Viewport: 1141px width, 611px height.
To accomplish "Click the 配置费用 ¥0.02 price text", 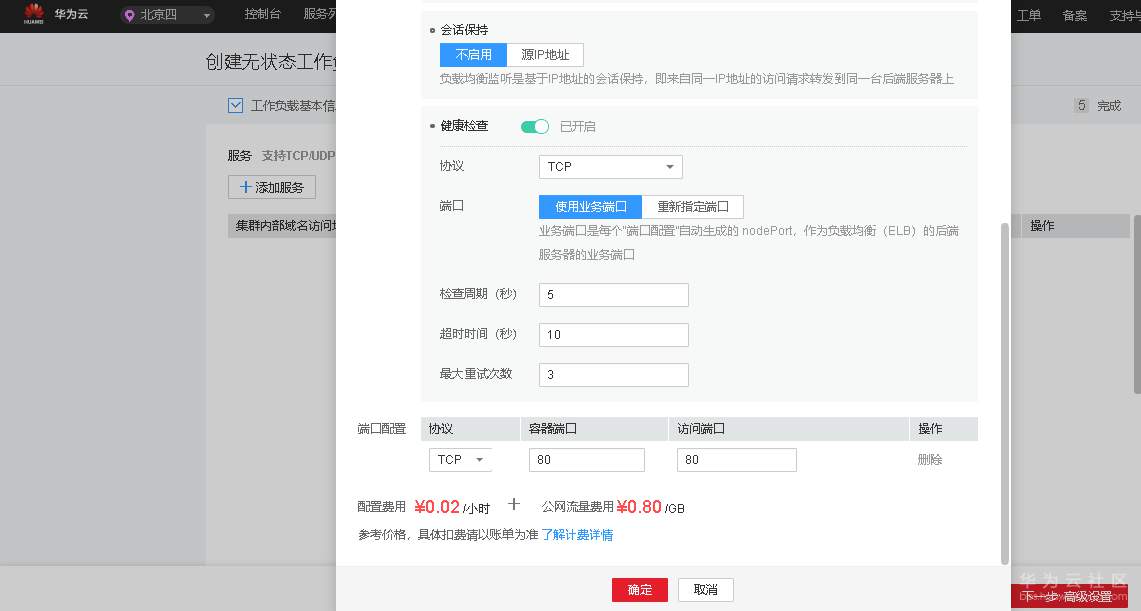I will click(437, 507).
